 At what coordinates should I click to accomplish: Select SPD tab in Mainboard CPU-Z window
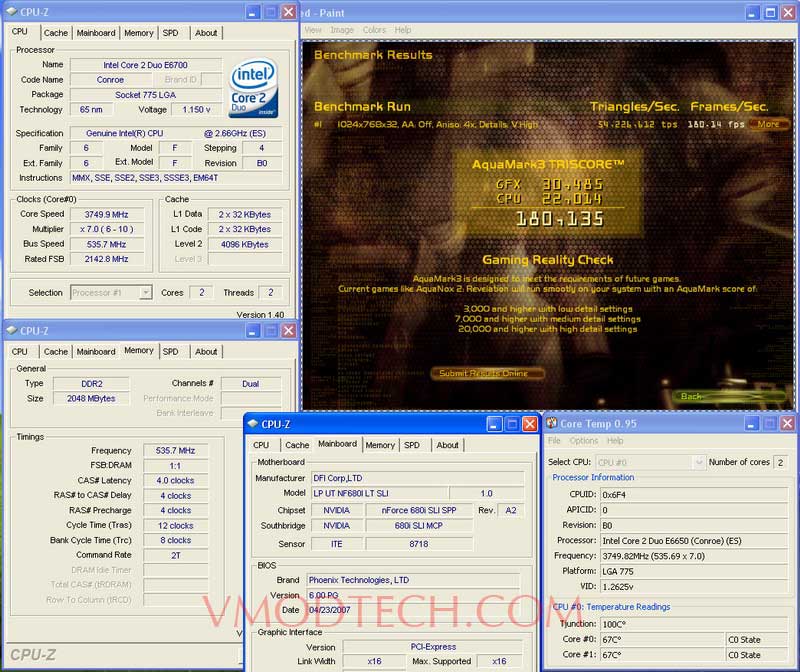[412, 445]
